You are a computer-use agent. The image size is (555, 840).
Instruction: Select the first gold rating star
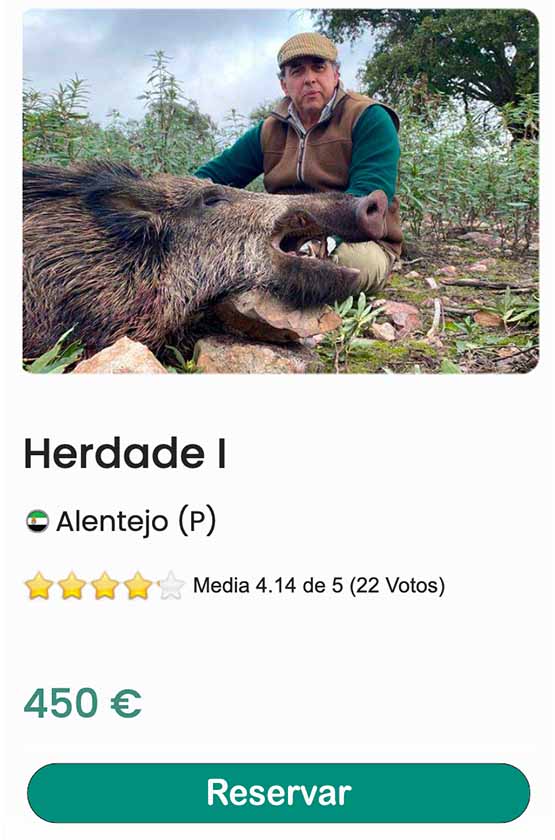pos(39,586)
